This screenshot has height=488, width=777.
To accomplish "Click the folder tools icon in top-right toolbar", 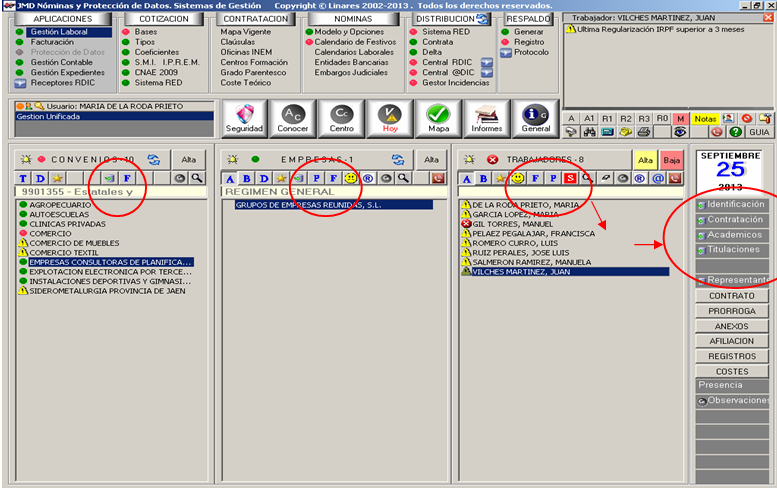I will pos(765,119).
